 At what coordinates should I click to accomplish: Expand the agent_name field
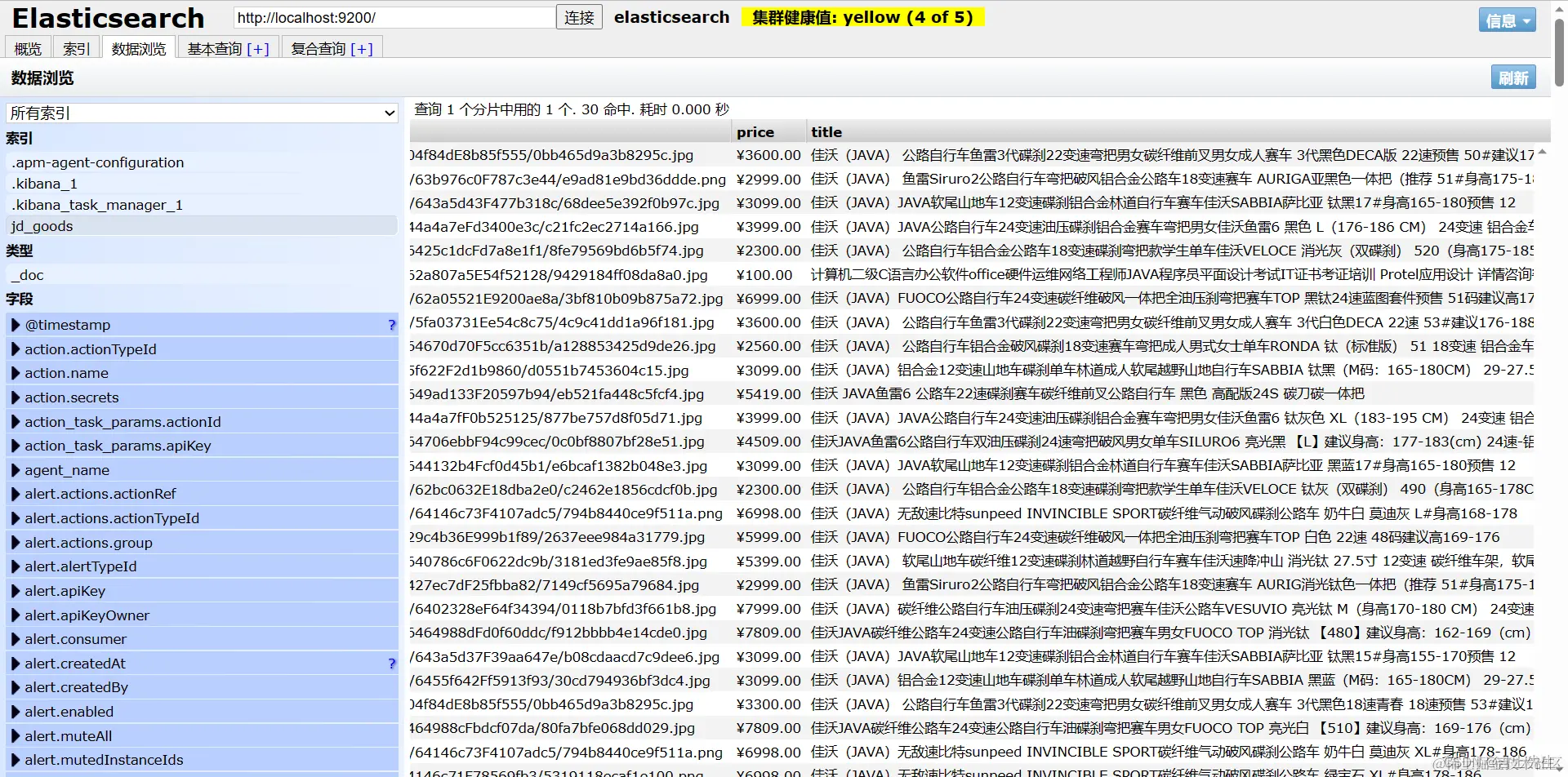pyautogui.click(x=202, y=470)
